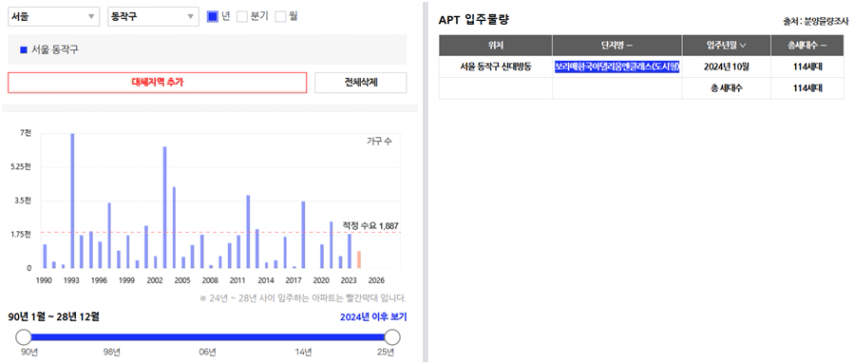
Task: Sort by 단지명 column header
Action: click(617, 45)
